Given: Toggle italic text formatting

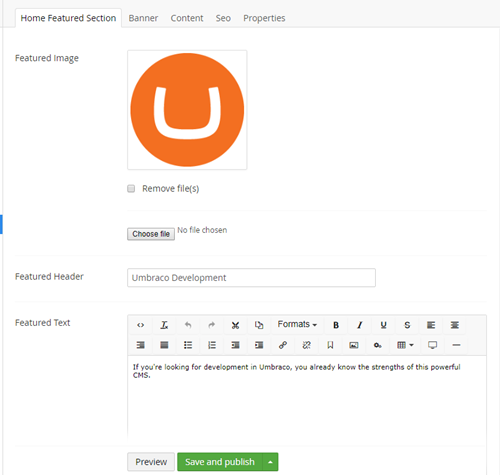Looking at the screenshot, I should click(x=360, y=325).
